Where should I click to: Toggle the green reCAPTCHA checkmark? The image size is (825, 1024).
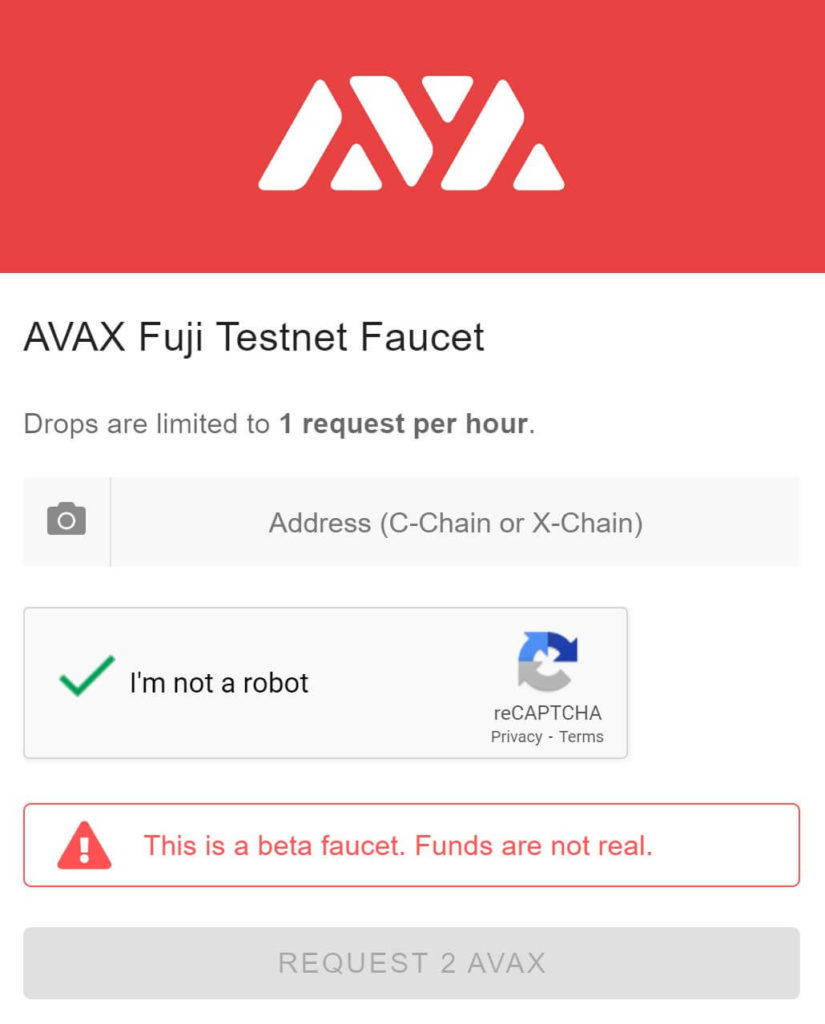point(87,676)
